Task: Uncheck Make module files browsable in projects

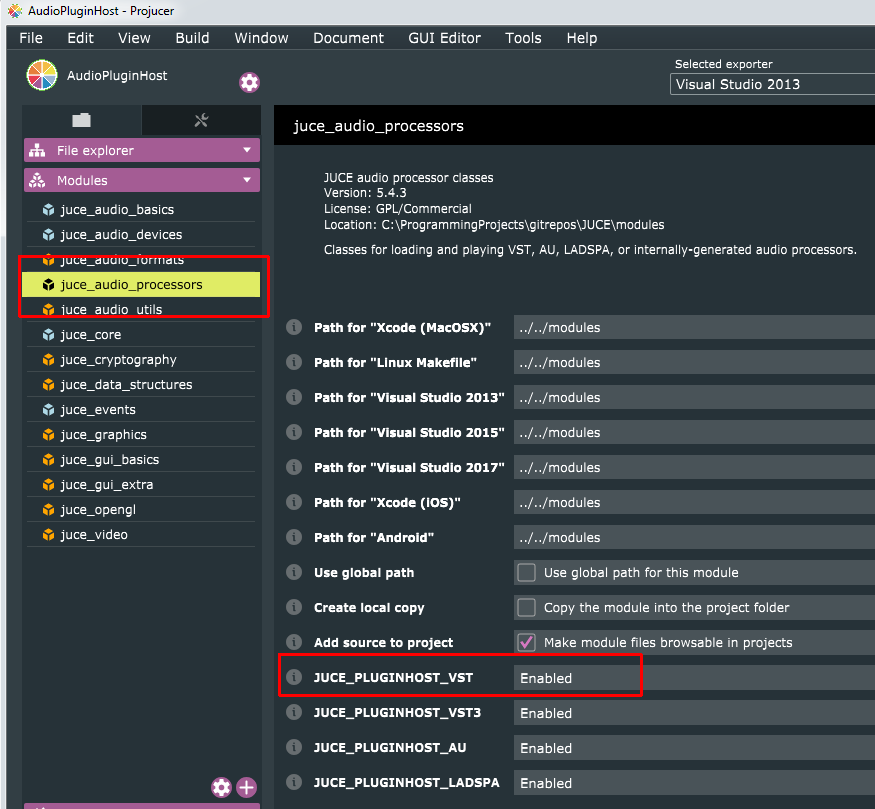Action: pos(526,642)
